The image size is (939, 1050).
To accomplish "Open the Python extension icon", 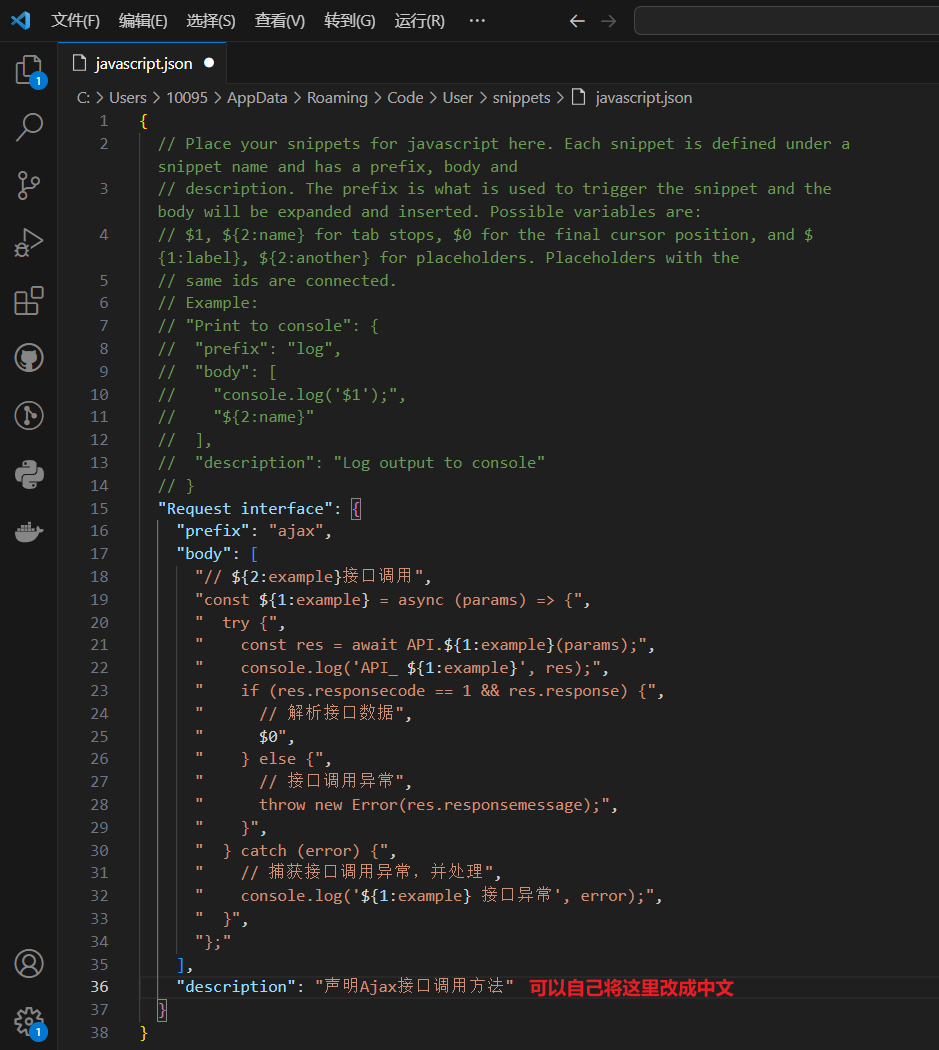I will click(x=29, y=474).
